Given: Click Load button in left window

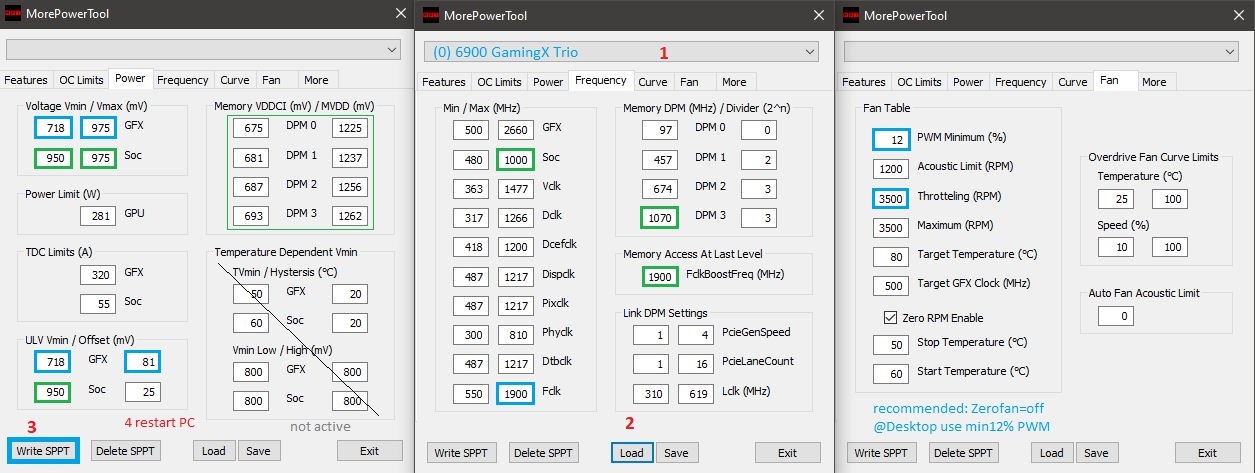Looking at the screenshot, I should 214,451.
